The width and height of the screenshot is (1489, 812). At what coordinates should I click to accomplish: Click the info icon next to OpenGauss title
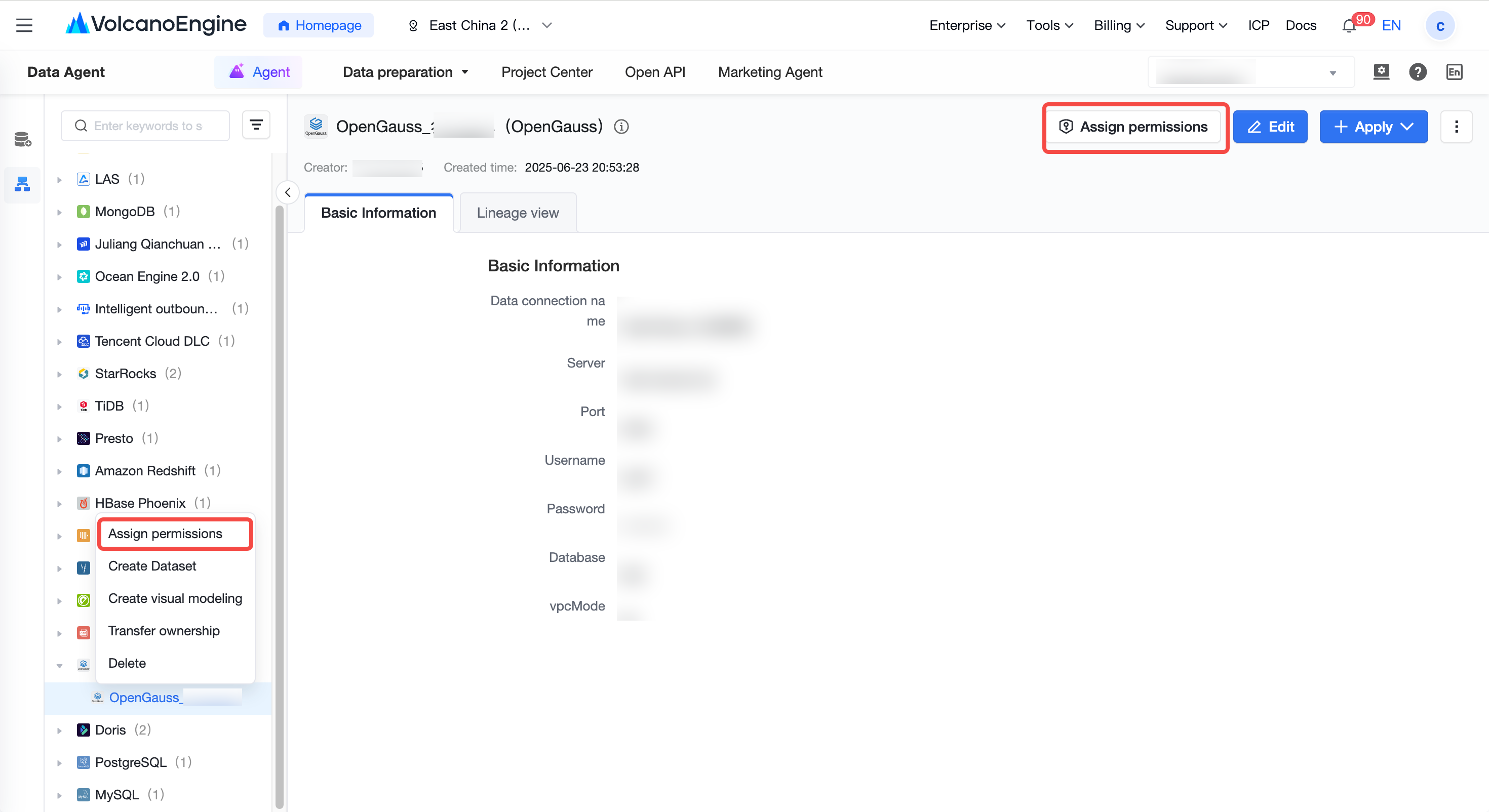pyautogui.click(x=621, y=127)
